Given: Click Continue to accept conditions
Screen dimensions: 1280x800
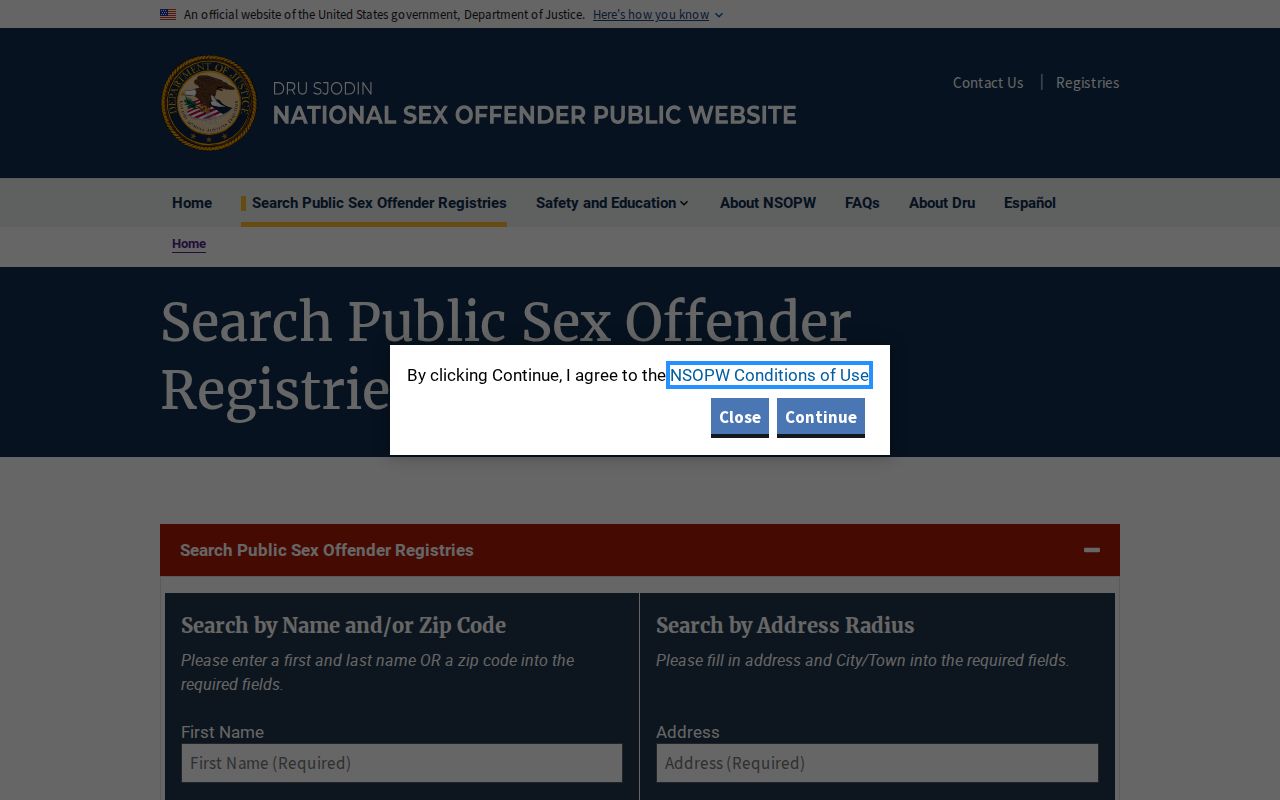Looking at the screenshot, I should tap(821, 417).
